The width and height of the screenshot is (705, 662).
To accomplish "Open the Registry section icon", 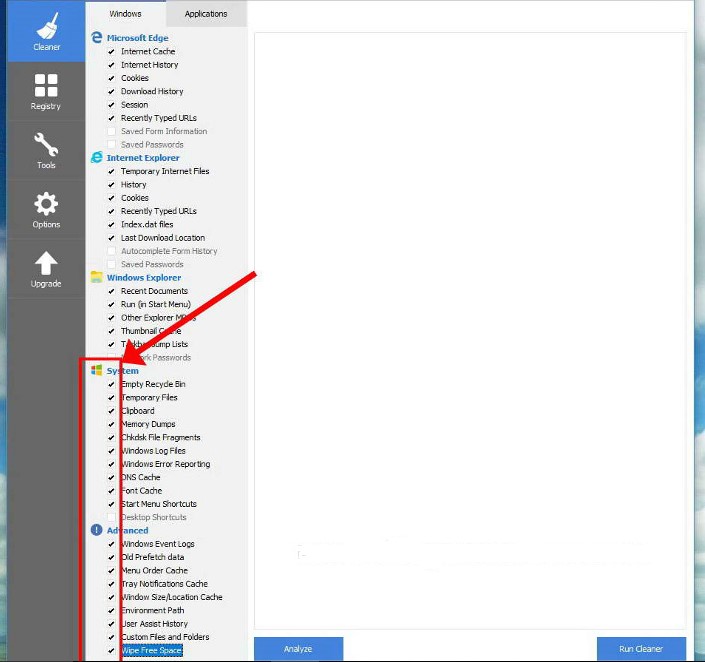I will (46, 85).
